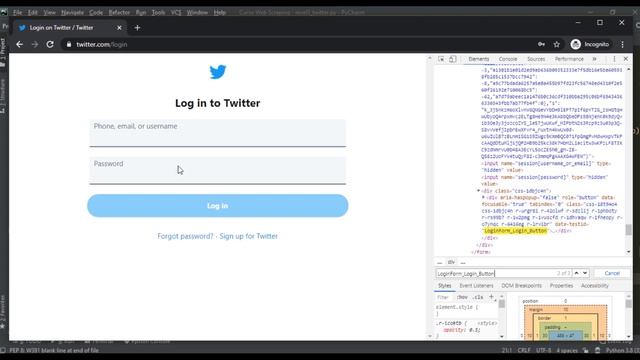Open Chrome three-dot menu
The width and height of the screenshot is (640, 360).
622,44
